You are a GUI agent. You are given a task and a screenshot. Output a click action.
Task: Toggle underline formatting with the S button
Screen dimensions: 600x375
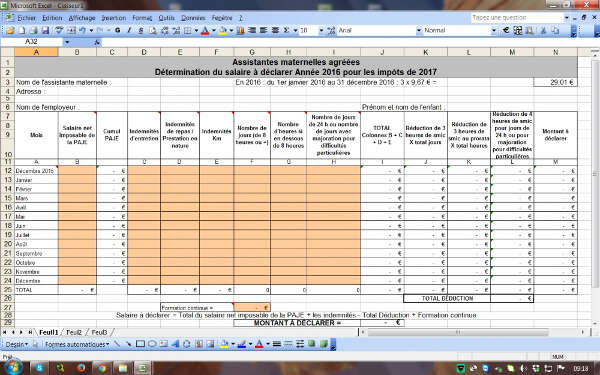click(x=141, y=30)
